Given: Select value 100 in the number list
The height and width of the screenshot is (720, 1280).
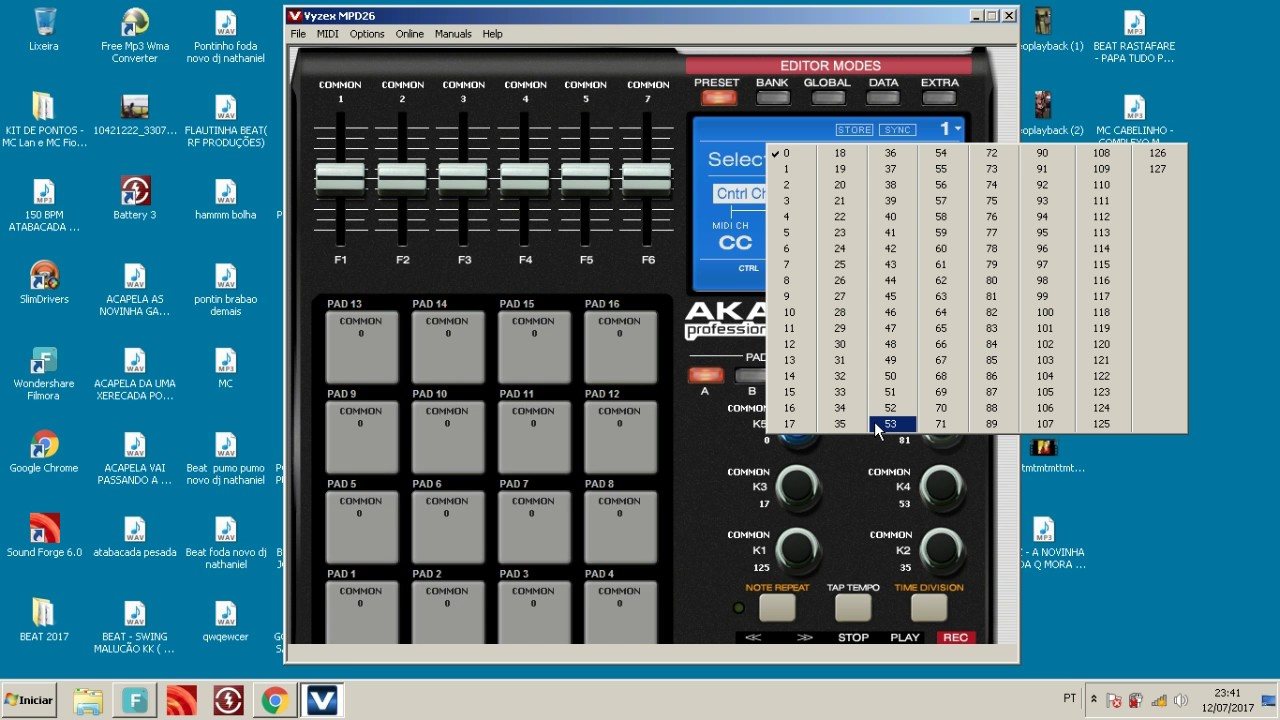Looking at the screenshot, I should 1045,313.
